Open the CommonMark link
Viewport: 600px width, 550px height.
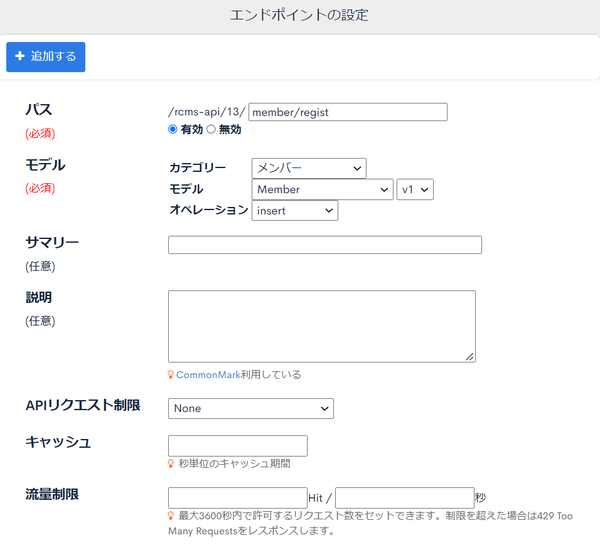208,375
